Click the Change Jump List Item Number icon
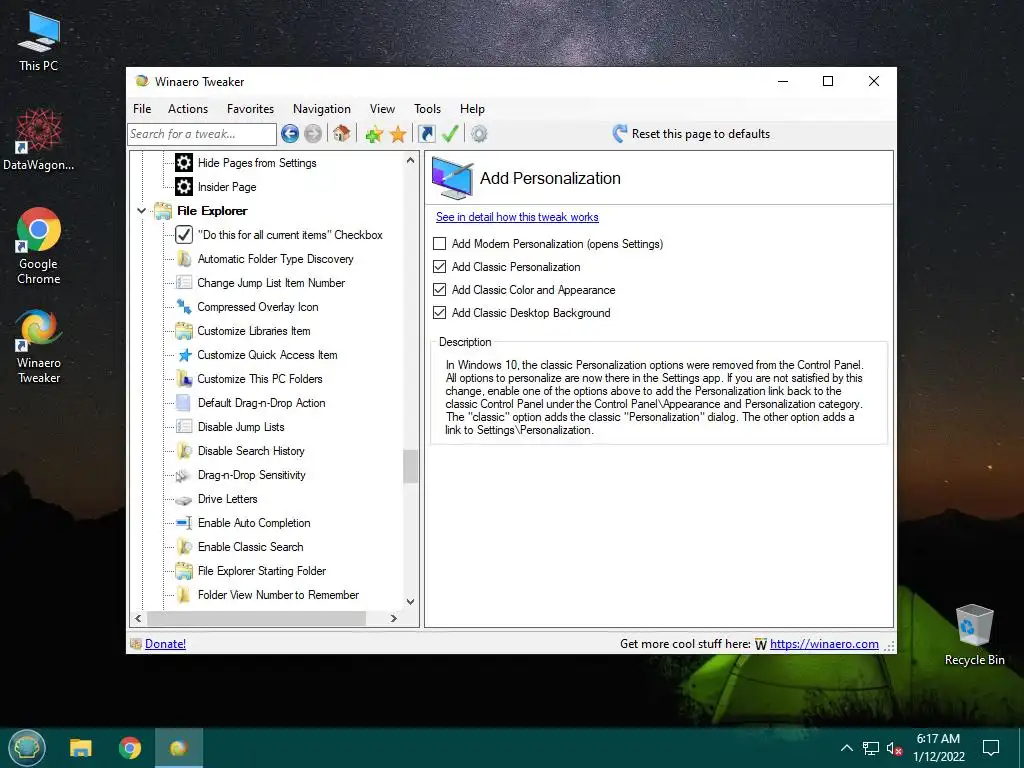The width and height of the screenshot is (1024, 768). [184, 283]
